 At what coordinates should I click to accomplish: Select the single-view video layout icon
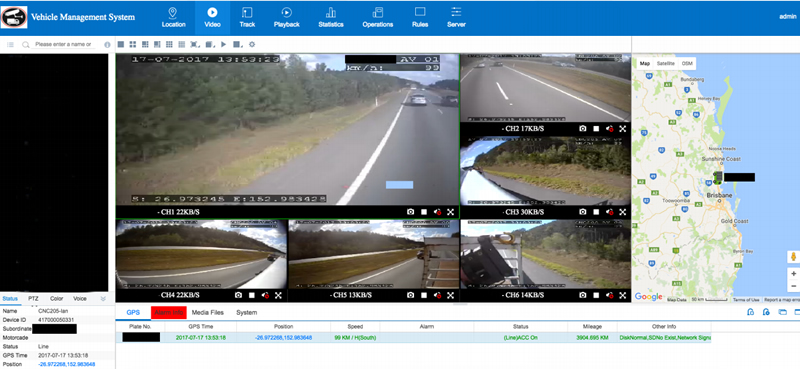coord(120,44)
